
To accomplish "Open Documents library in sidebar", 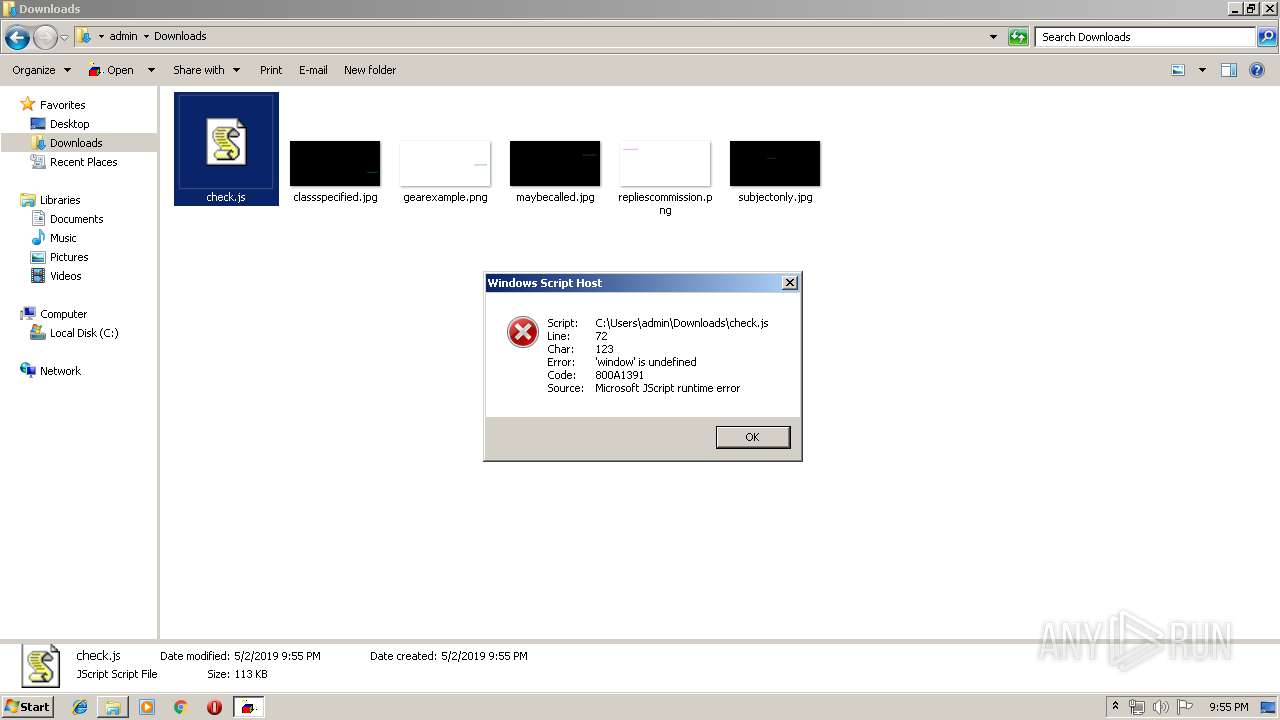I will tap(76, 219).
